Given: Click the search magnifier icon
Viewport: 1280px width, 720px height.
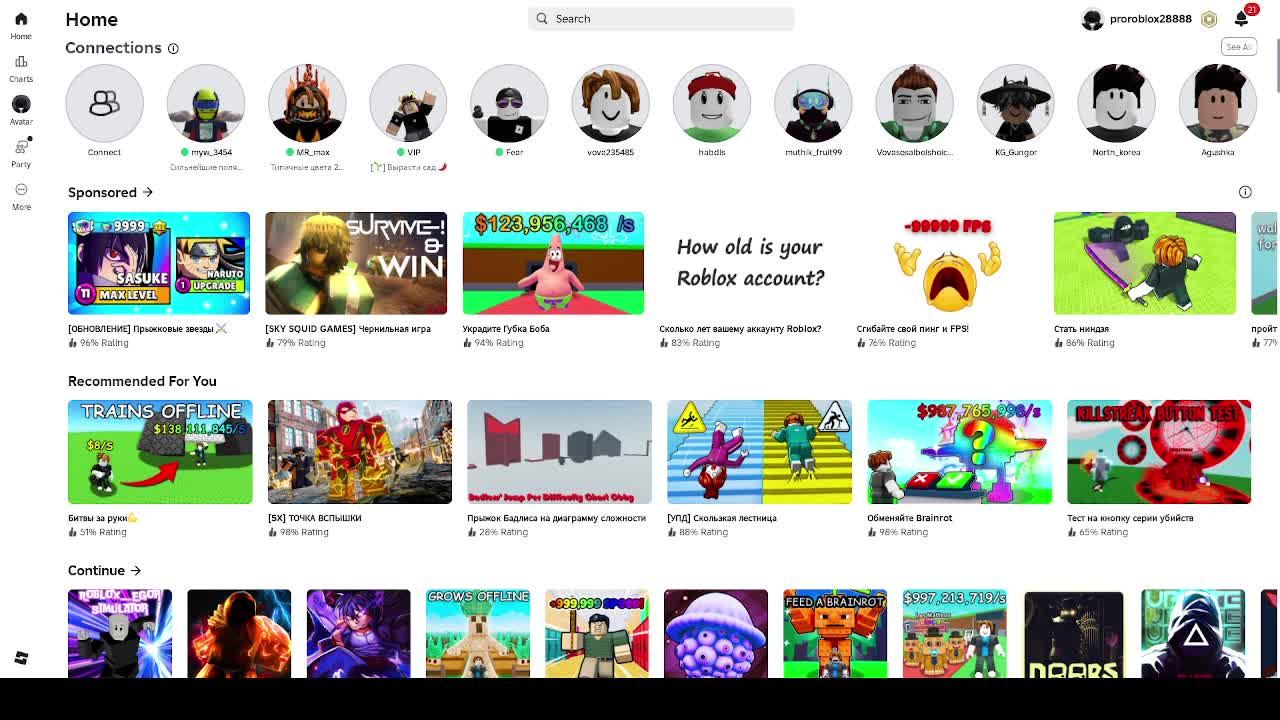Looking at the screenshot, I should (x=542, y=18).
